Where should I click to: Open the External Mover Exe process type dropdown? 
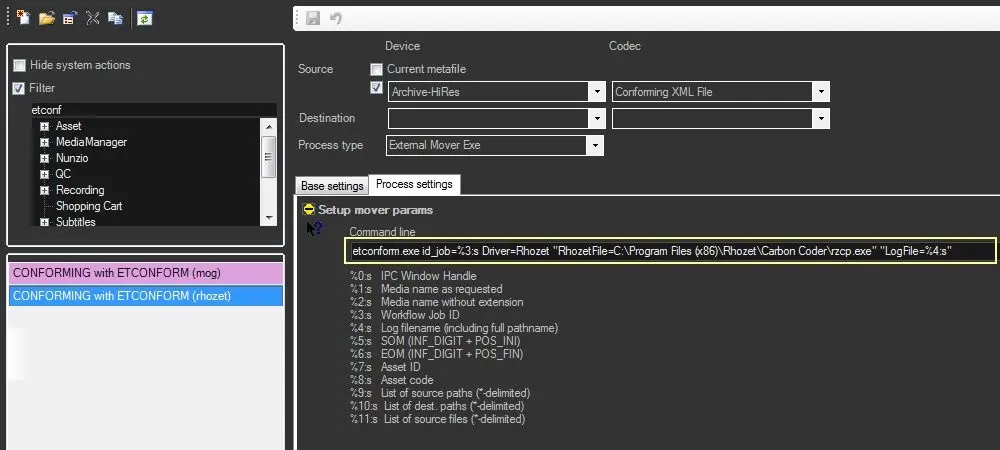point(596,145)
